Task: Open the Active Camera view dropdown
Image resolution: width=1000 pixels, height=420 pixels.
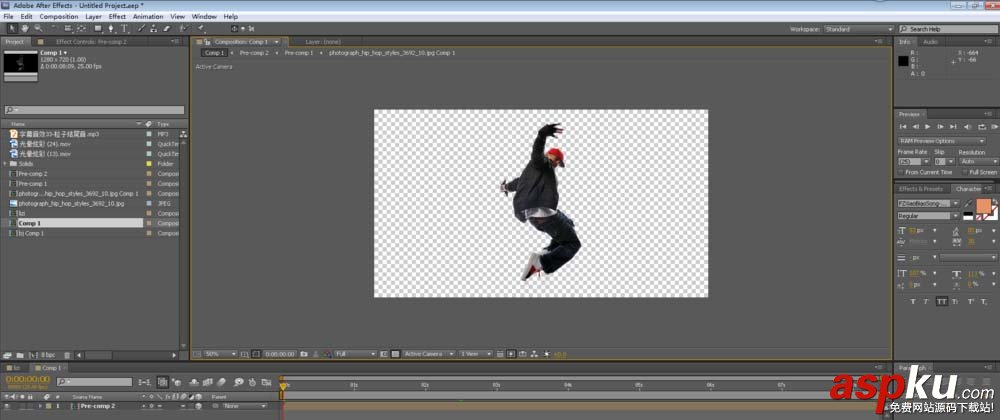Action: tap(429, 354)
